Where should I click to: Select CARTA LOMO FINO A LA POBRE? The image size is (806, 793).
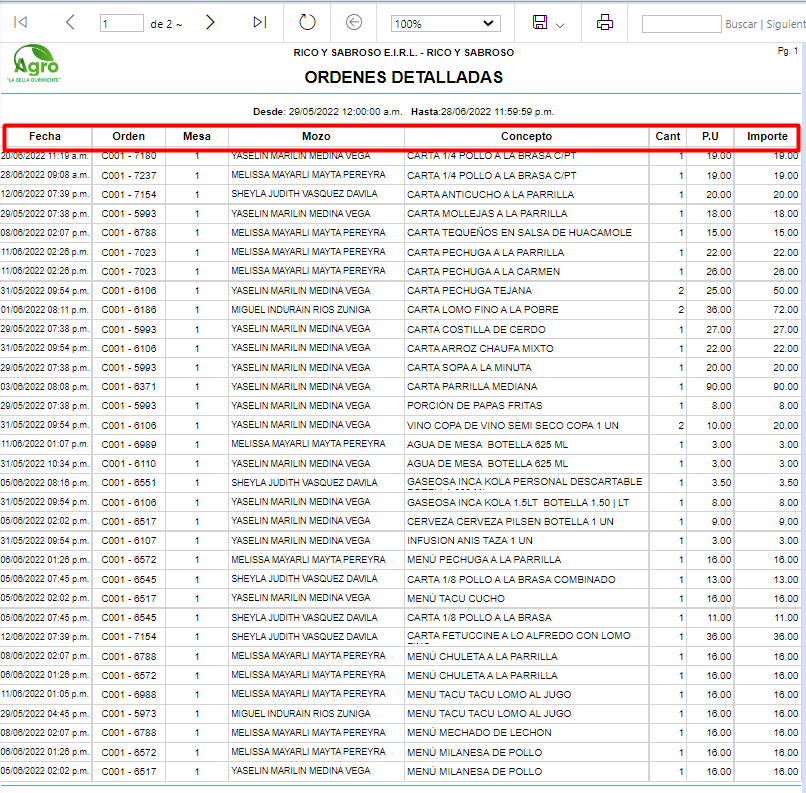(483, 309)
